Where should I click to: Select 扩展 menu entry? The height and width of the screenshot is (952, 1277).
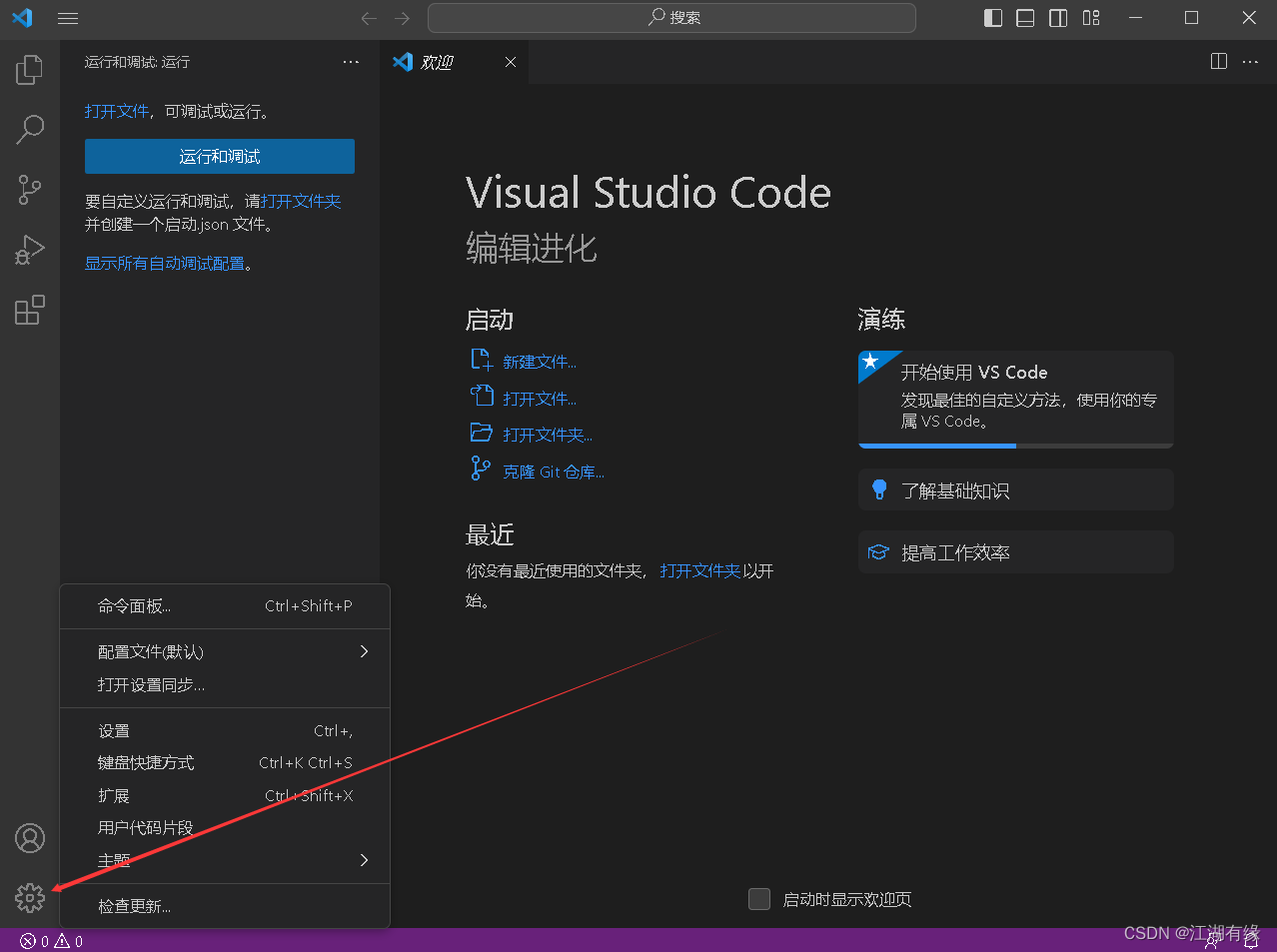point(225,796)
